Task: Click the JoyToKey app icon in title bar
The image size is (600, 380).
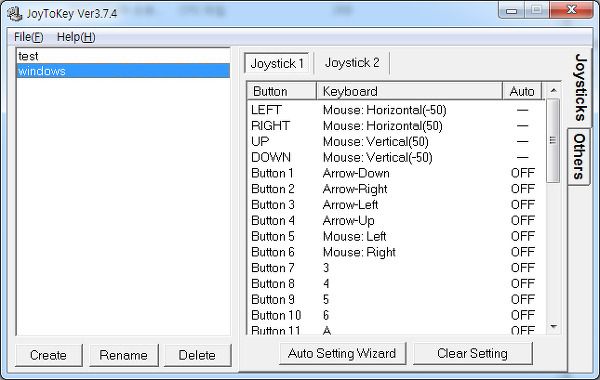Action: (x=15, y=14)
